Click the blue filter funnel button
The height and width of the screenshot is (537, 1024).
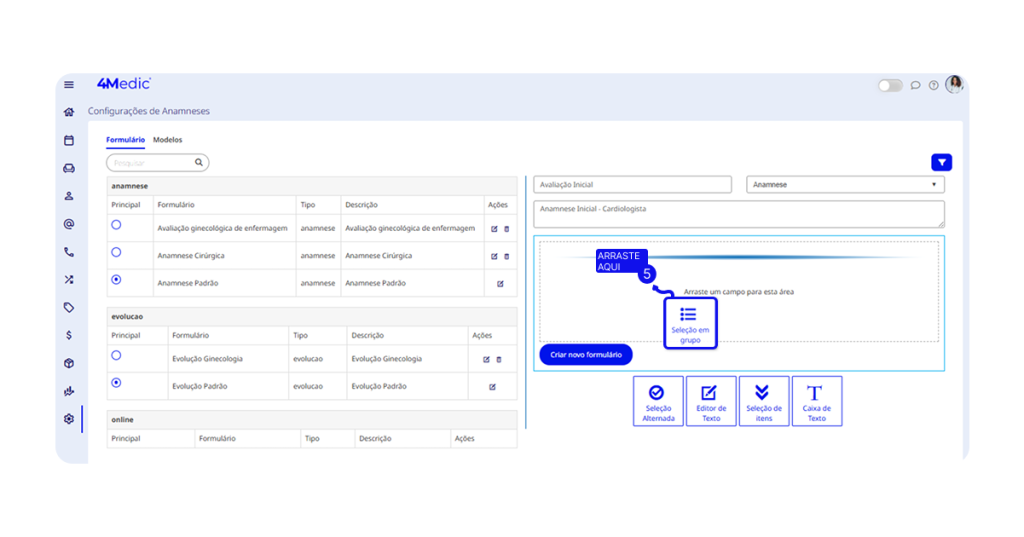pos(941,162)
